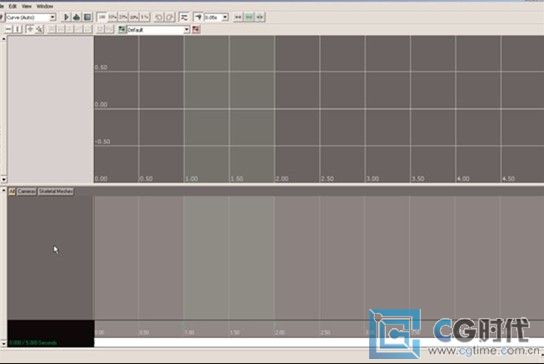Image resolution: width=544 pixels, height=364 pixels.
Task: Create a new curve editor tab
Action: [x=122, y=29]
